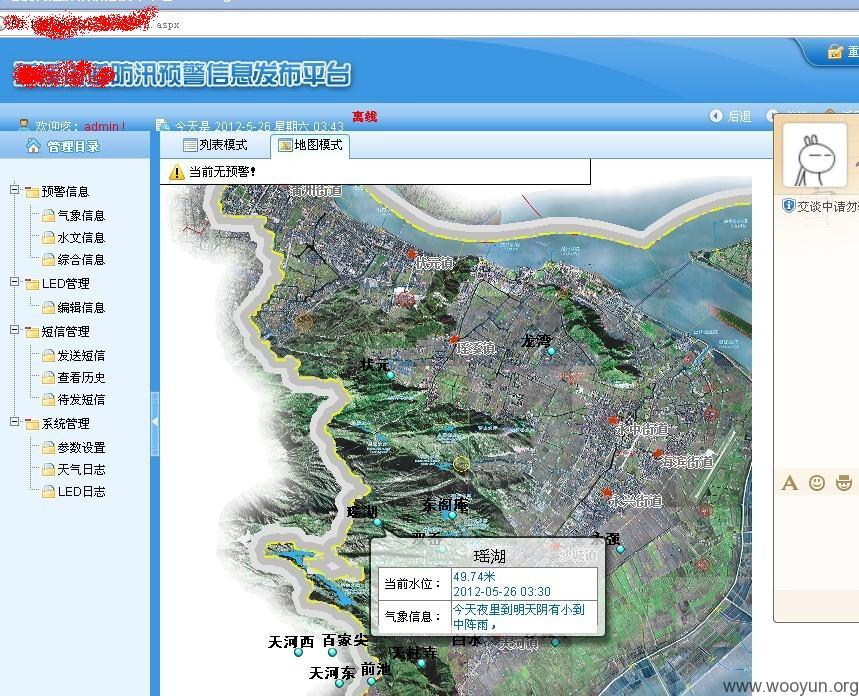This screenshot has height=696, width=859.
Task: Click the red 离线 status text
Action: click(x=364, y=117)
